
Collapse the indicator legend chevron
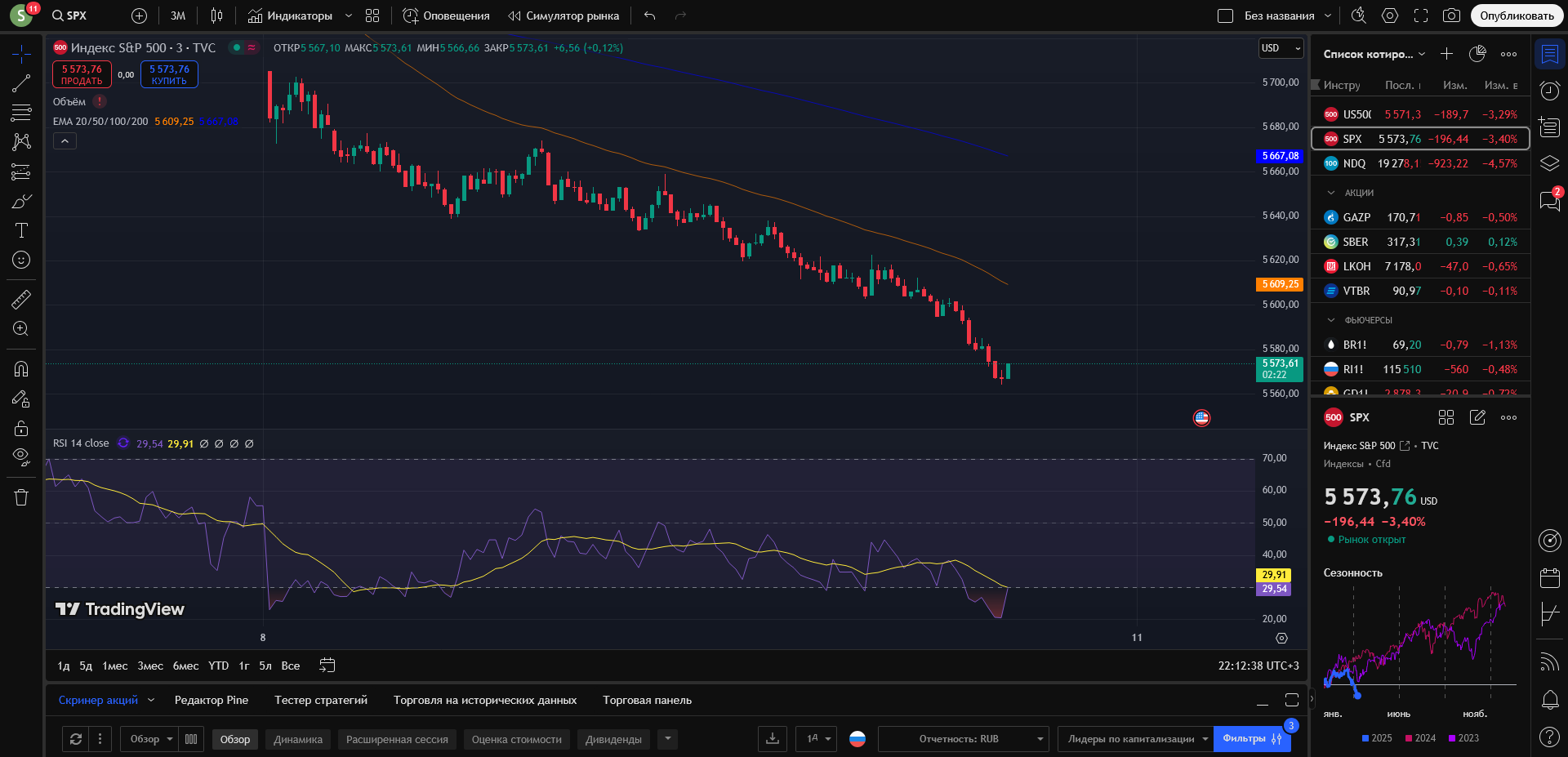click(x=65, y=141)
